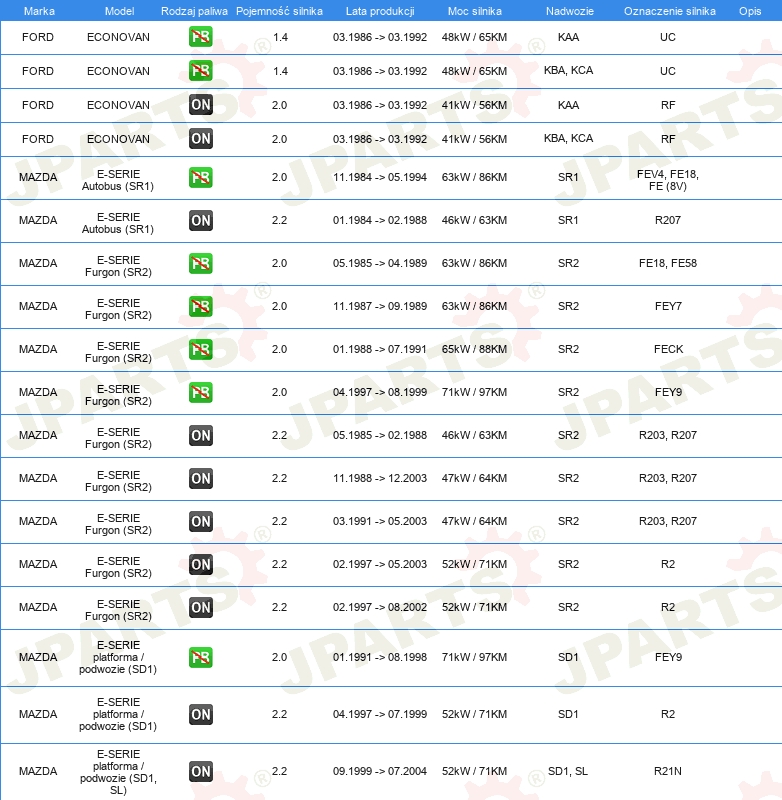Click the Model column header
782x800 pixels.
[119, 11]
